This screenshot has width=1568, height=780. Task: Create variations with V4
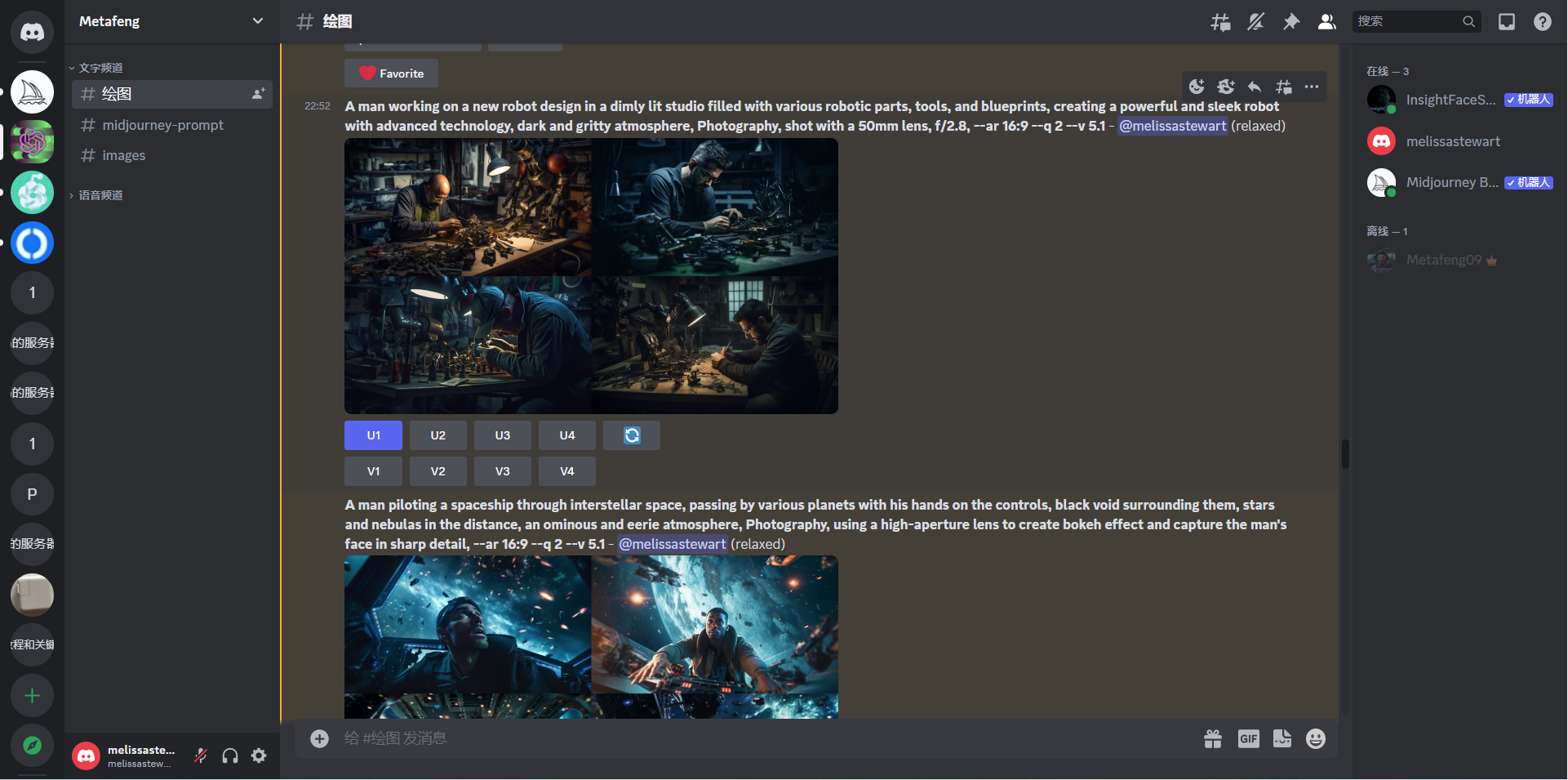point(567,471)
